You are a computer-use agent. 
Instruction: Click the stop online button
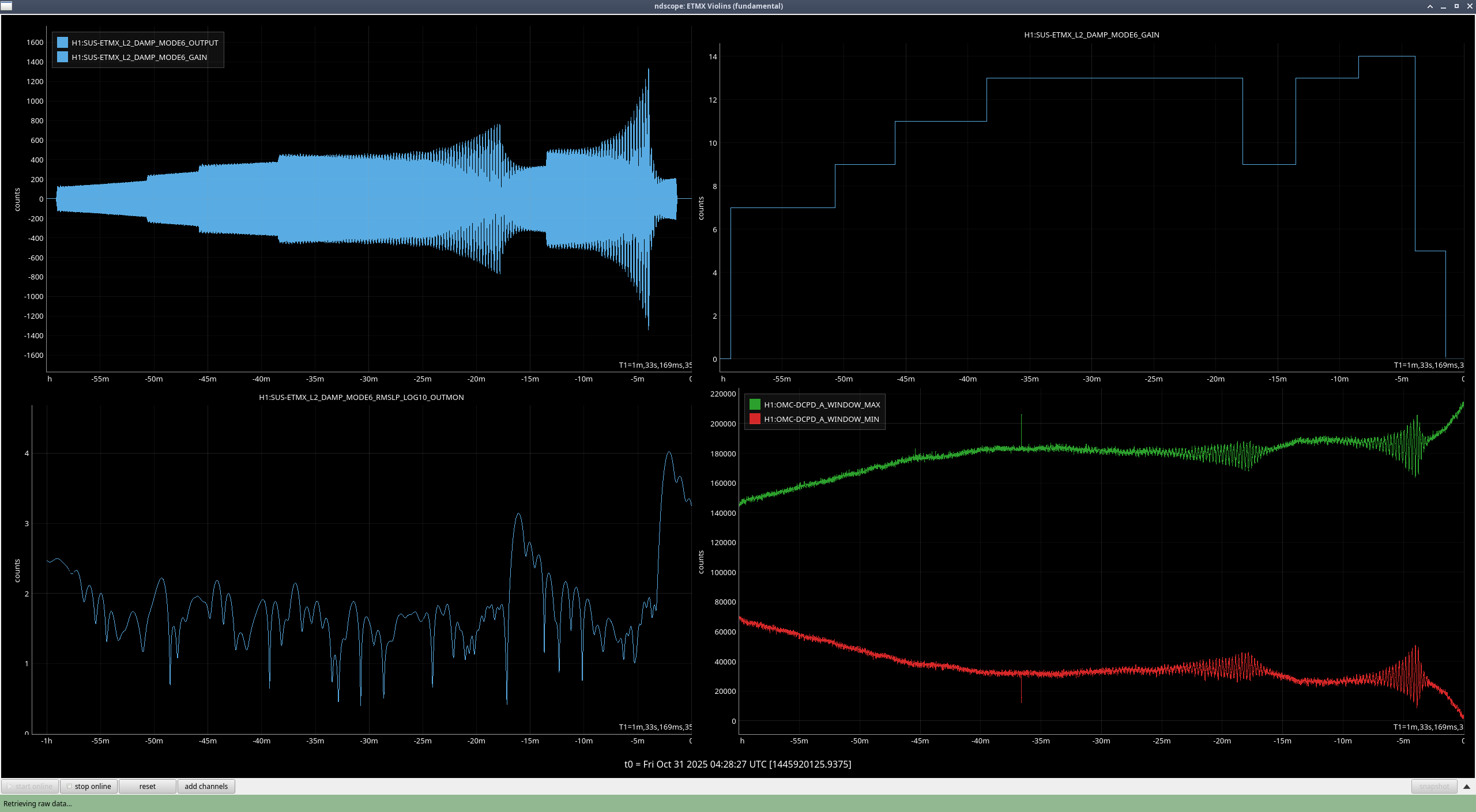[x=89, y=786]
